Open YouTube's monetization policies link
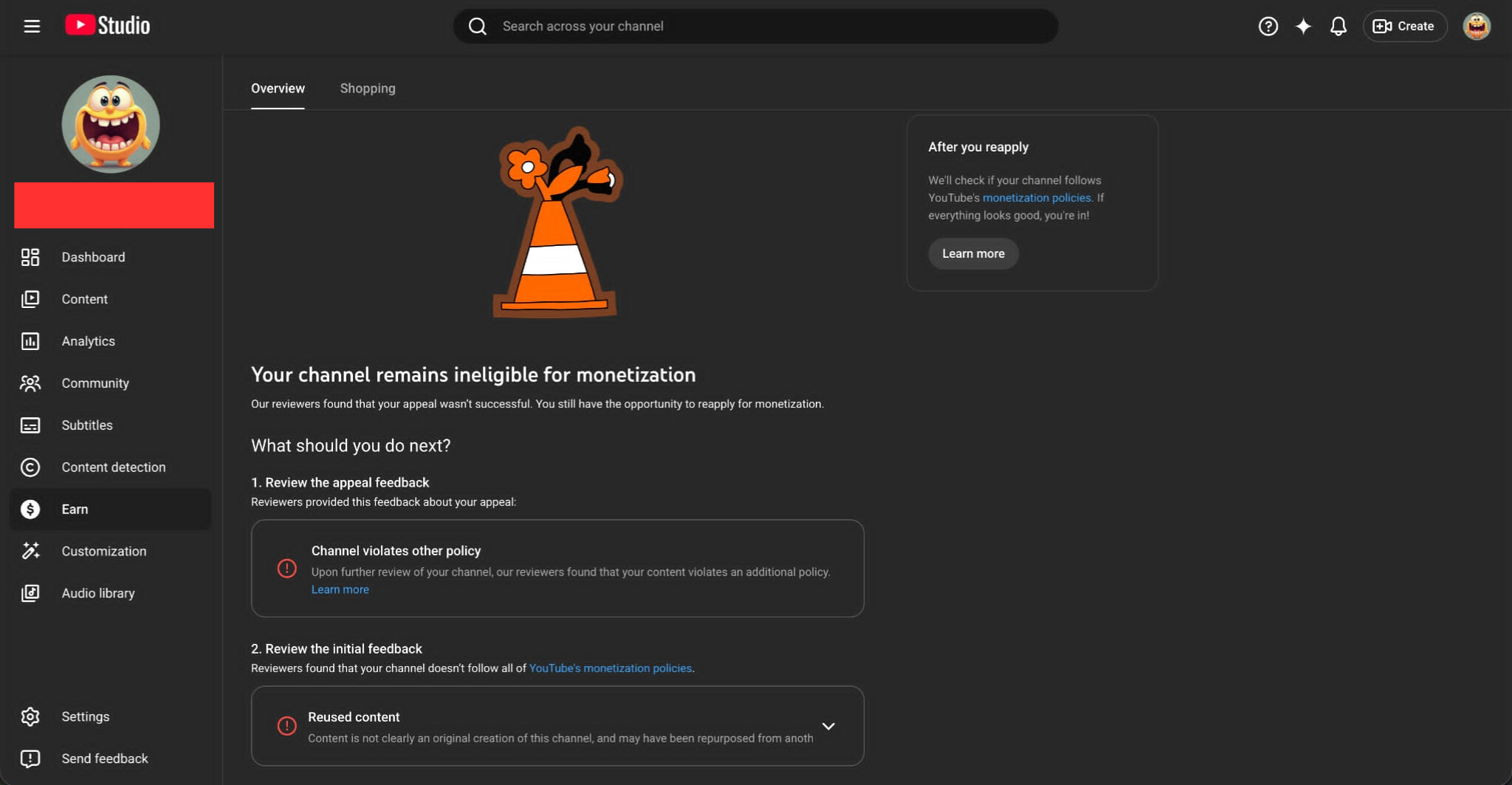 pos(611,668)
